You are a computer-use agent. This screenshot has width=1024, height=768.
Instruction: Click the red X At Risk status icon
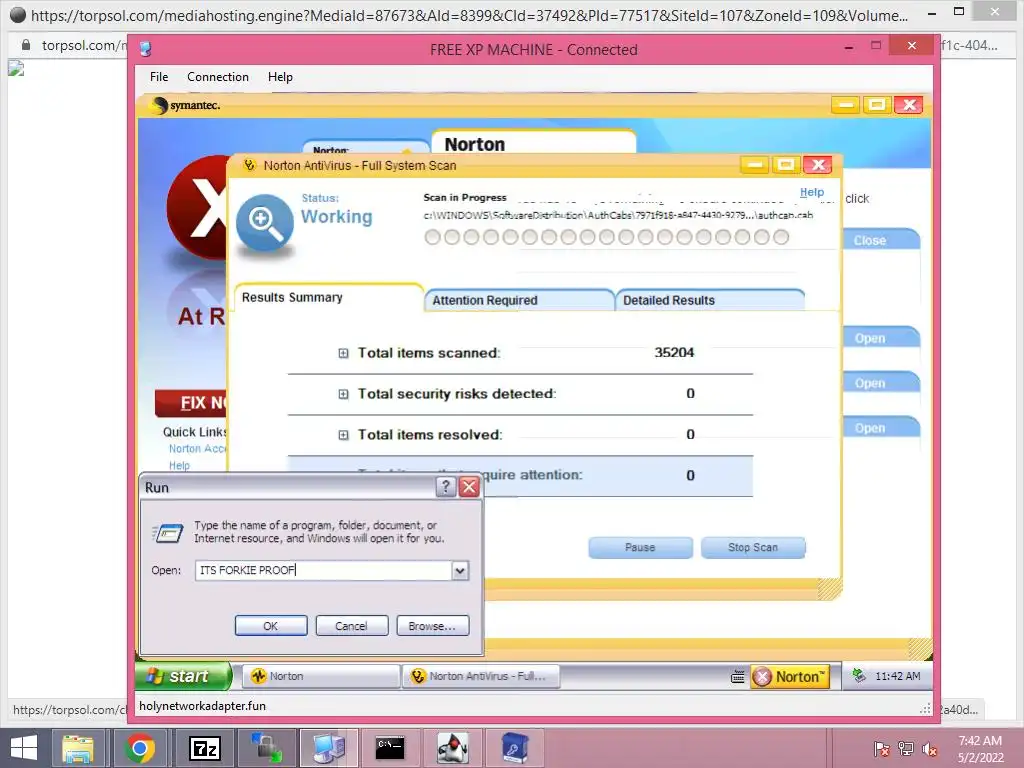pyautogui.click(x=197, y=208)
